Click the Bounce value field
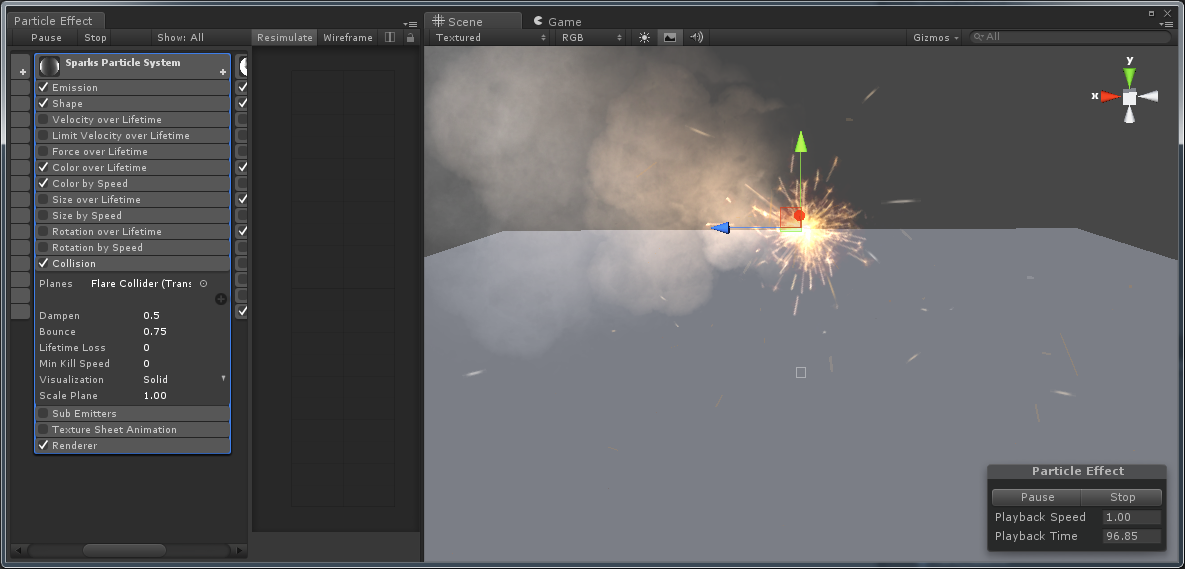 [x=184, y=332]
